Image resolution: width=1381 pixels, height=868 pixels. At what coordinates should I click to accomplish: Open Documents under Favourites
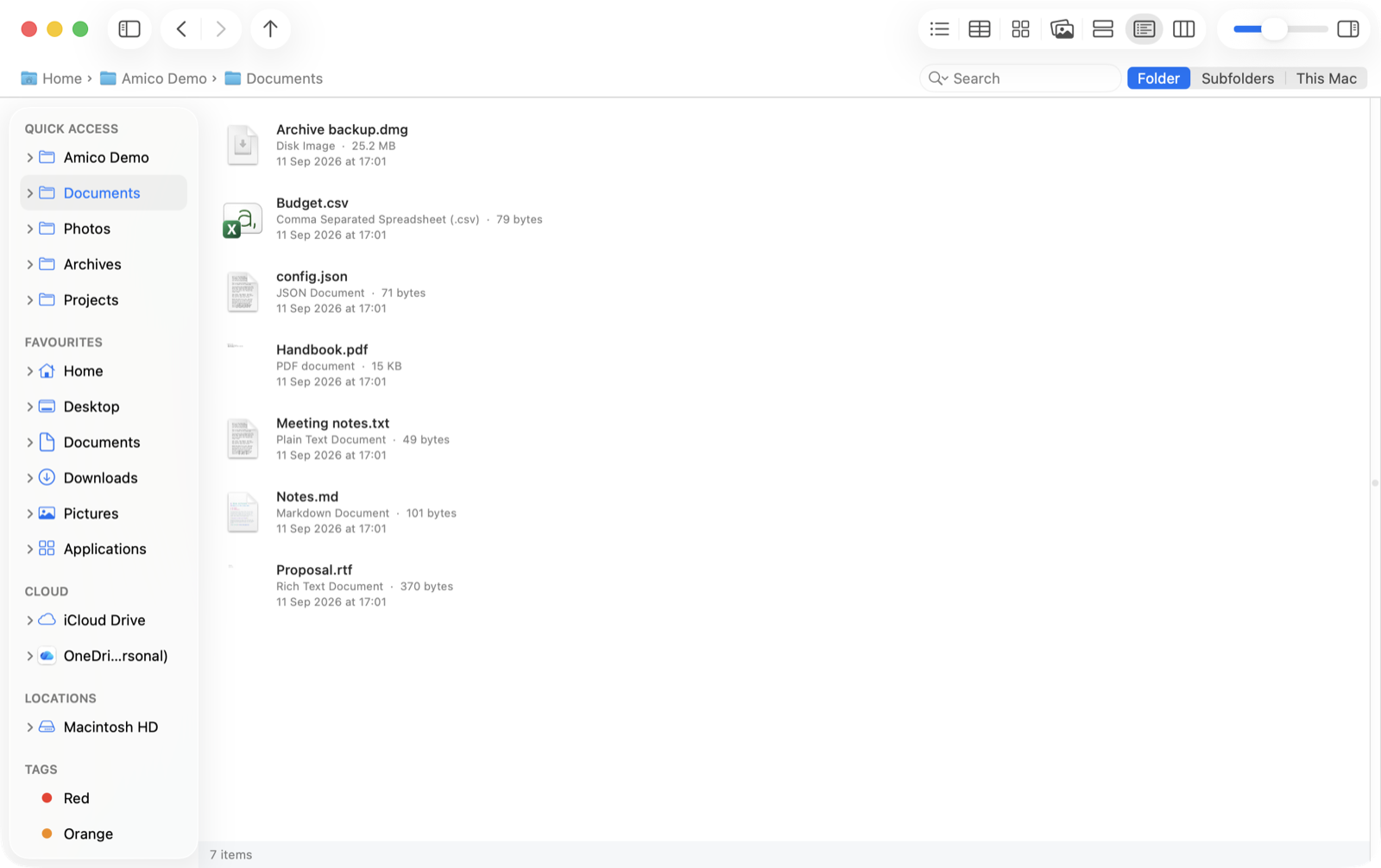click(104, 443)
